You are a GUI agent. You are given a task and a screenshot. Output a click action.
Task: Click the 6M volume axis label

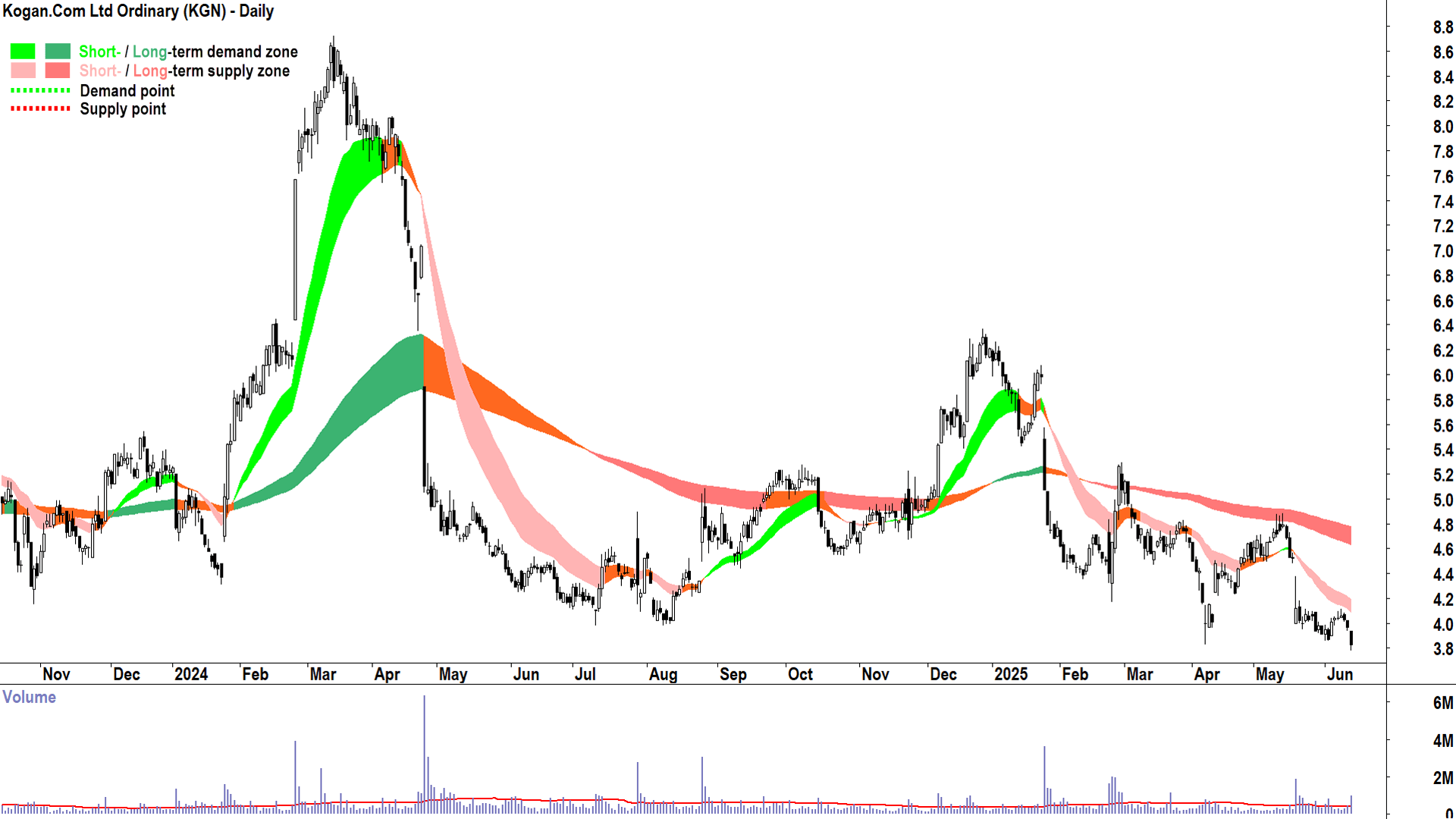(1442, 703)
